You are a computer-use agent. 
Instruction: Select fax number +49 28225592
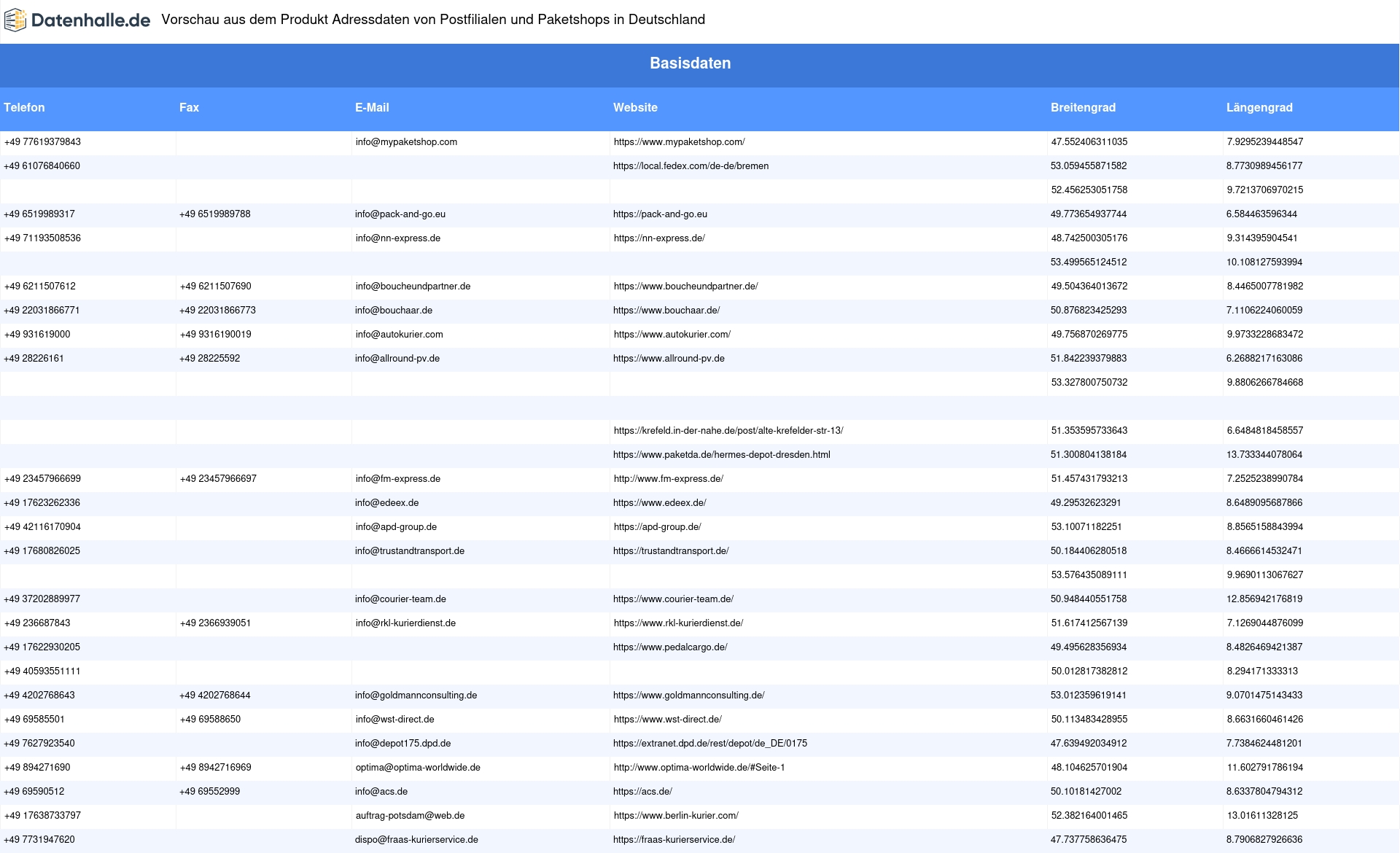210,359
